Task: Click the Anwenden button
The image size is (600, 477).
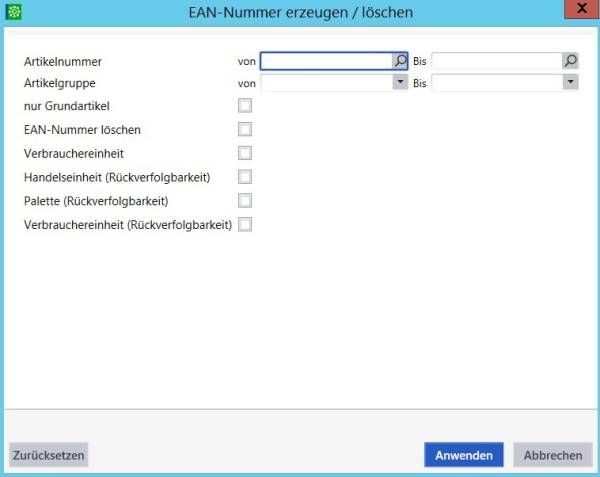Action: [464, 455]
